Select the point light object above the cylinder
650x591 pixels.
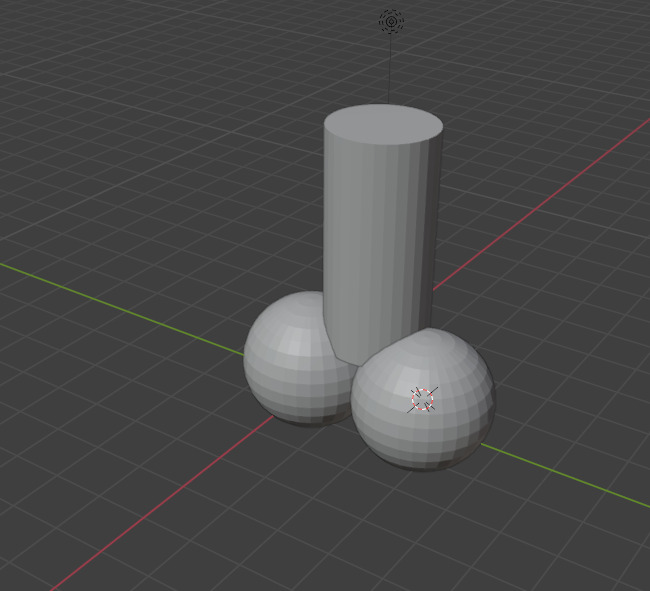pyautogui.click(x=391, y=21)
